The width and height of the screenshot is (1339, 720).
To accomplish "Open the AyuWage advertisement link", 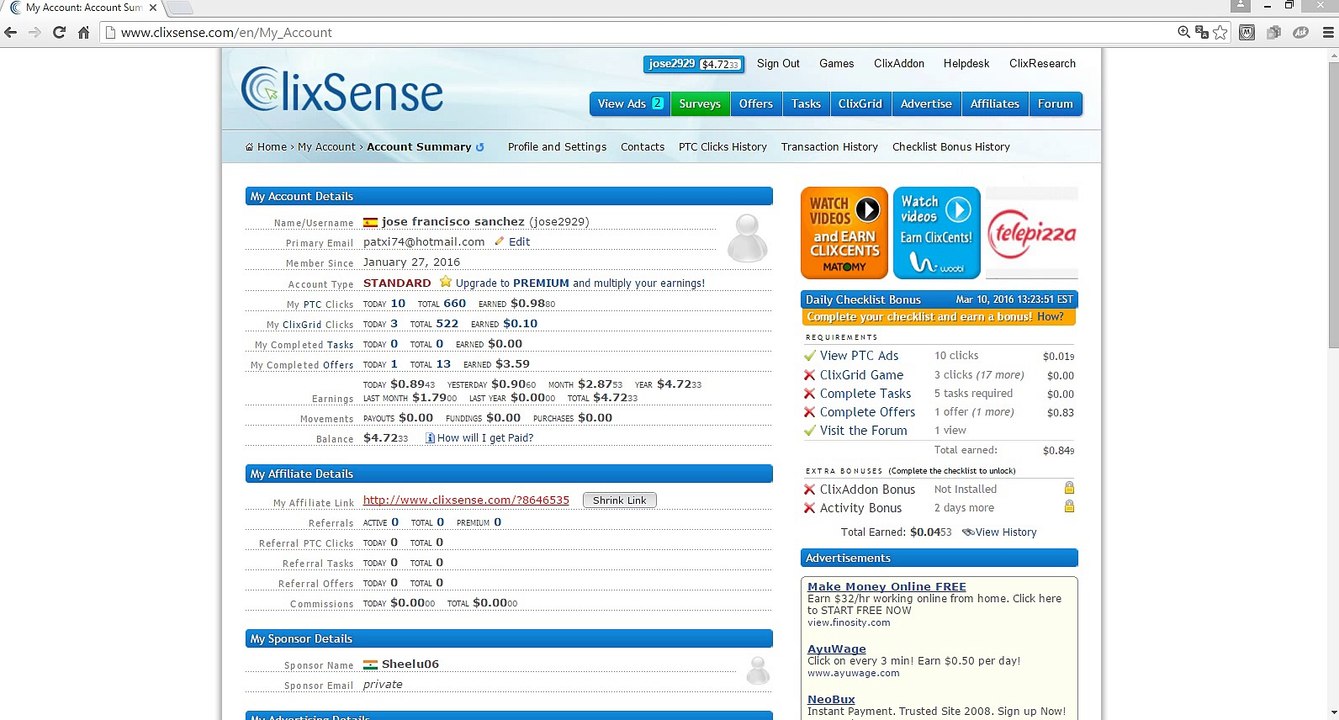I will [x=837, y=649].
